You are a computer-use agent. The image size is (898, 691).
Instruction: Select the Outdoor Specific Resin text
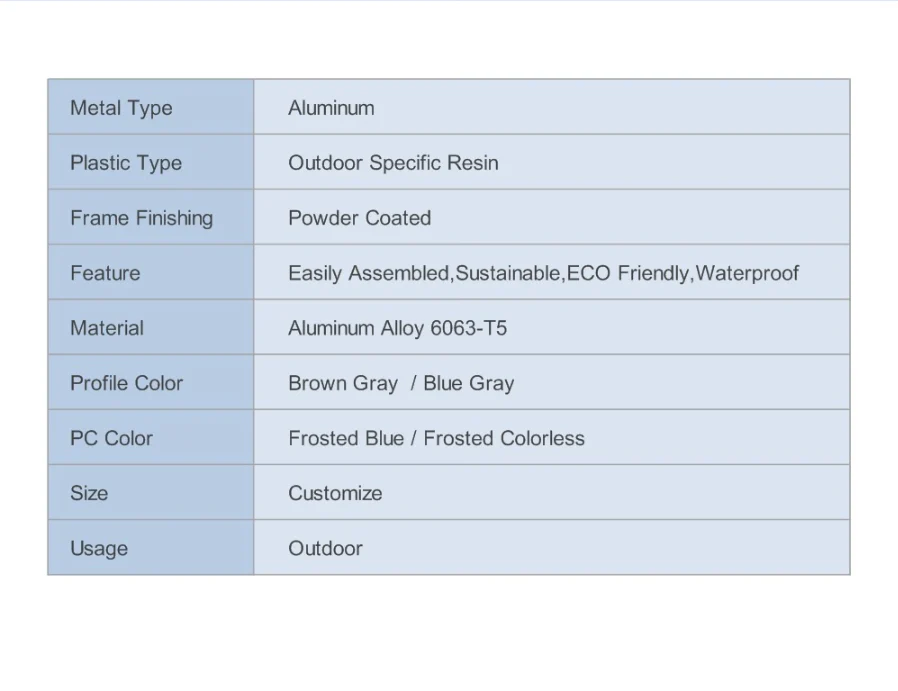tap(393, 163)
